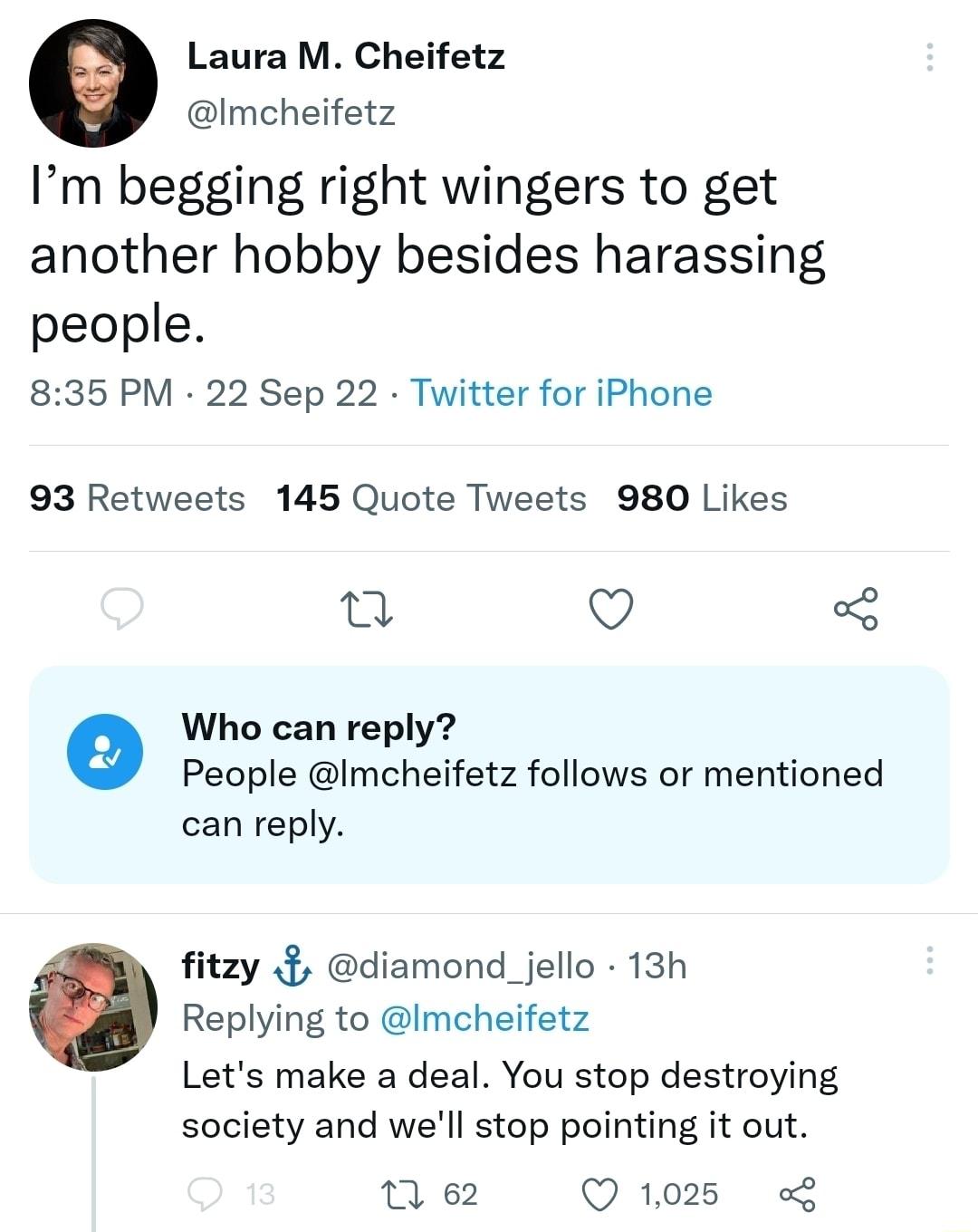Click the blue reply-restriction badge icon

(106, 752)
